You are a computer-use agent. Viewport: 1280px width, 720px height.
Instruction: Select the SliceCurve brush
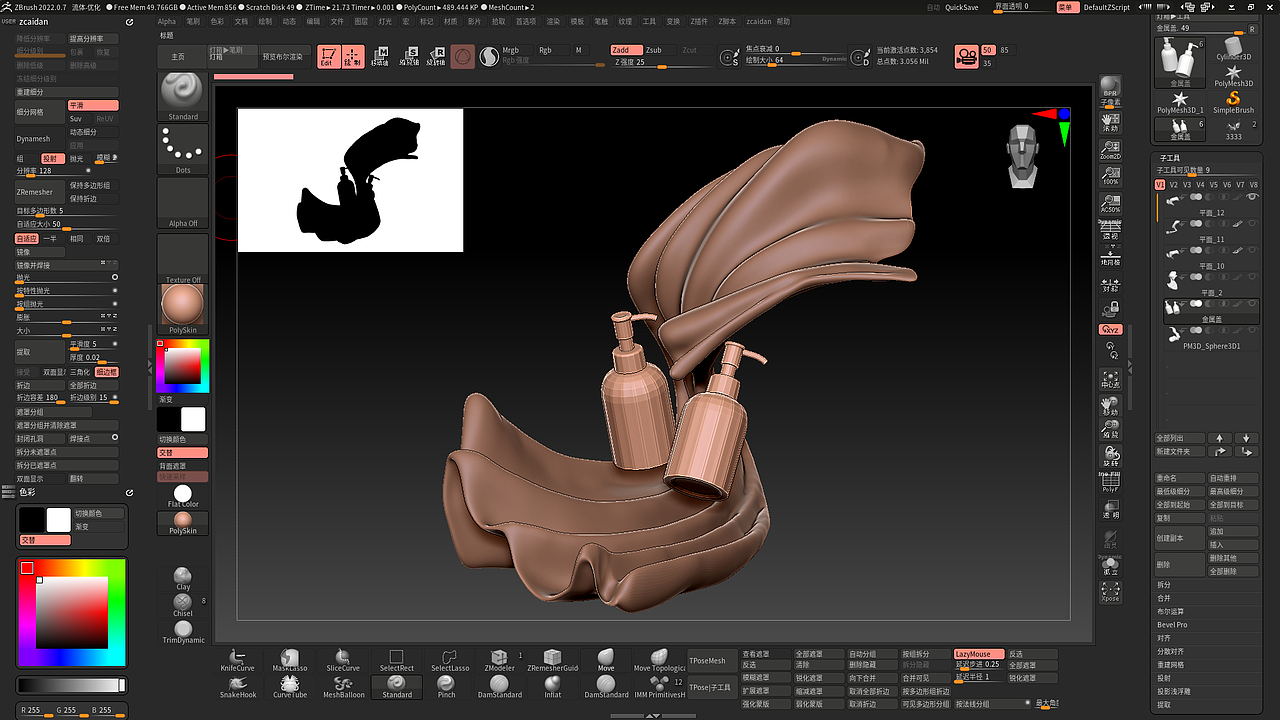pos(343,660)
